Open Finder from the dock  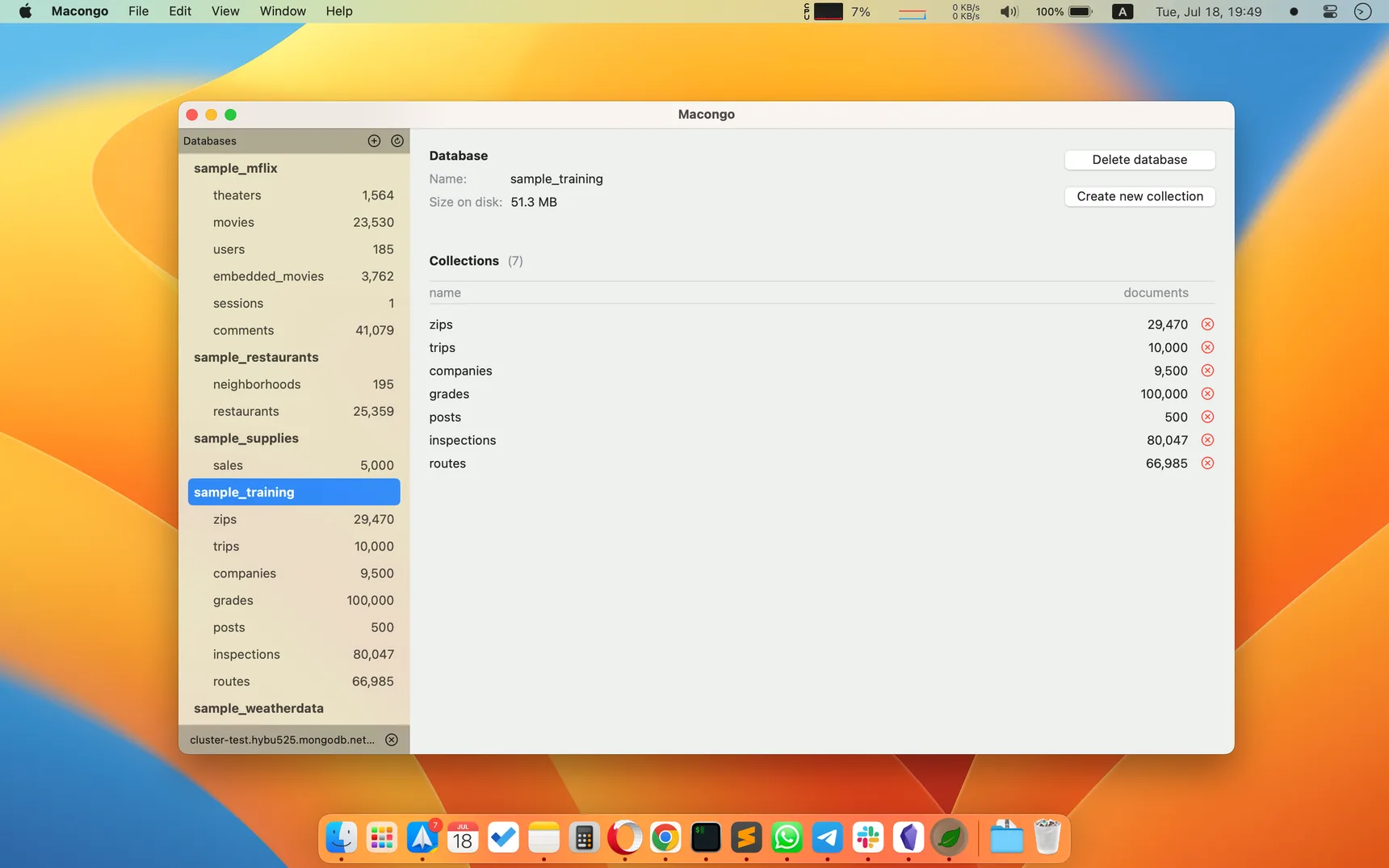click(342, 837)
